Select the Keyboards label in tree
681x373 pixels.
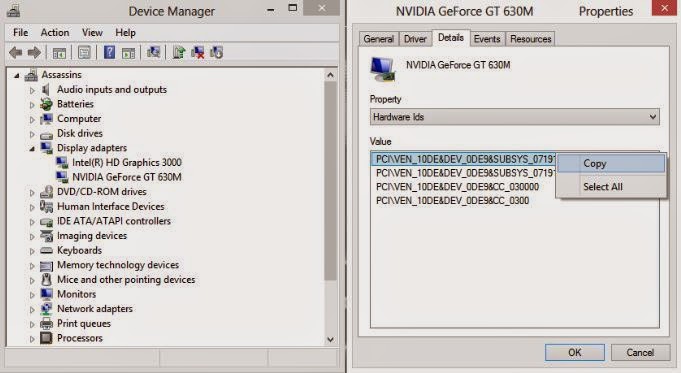pos(79,251)
